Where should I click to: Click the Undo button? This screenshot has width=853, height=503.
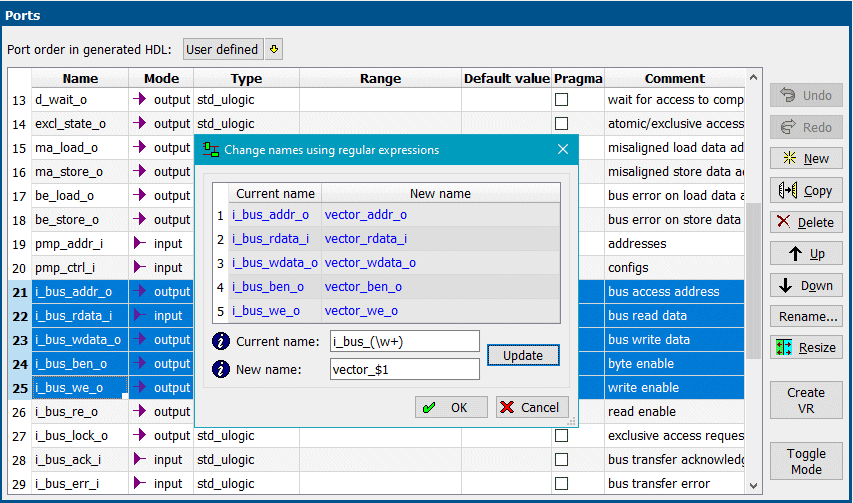click(806, 95)
